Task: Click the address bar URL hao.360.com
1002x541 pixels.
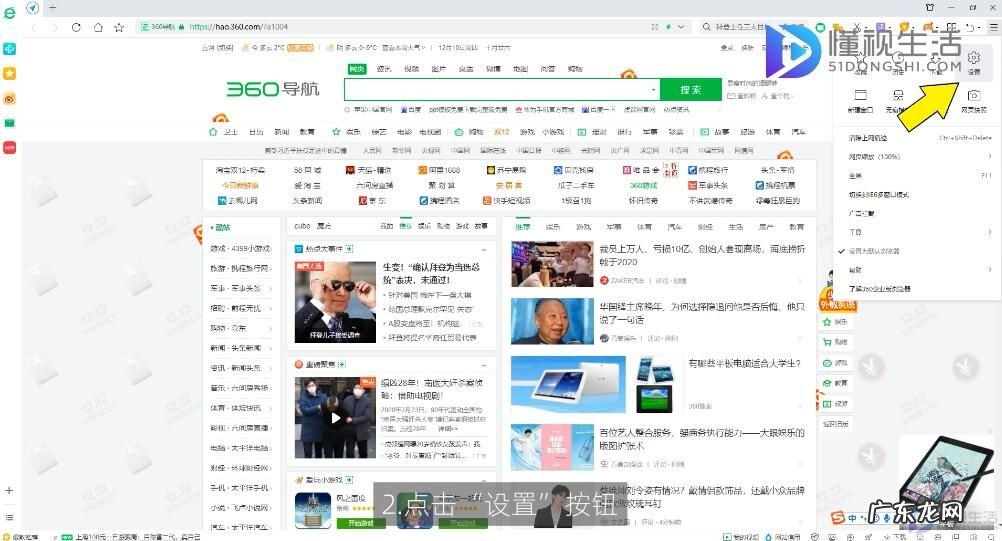Action: click(238, 27)
